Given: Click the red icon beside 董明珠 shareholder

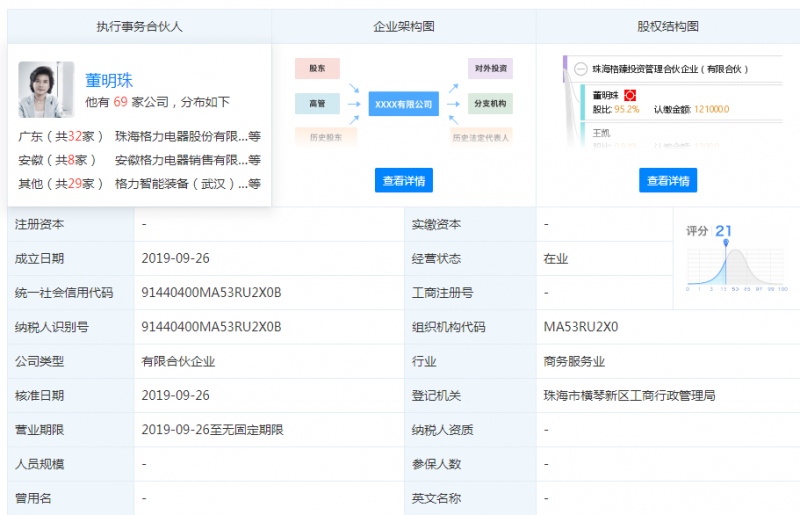Looking at the screenshot, I should [x=630, y=95].
